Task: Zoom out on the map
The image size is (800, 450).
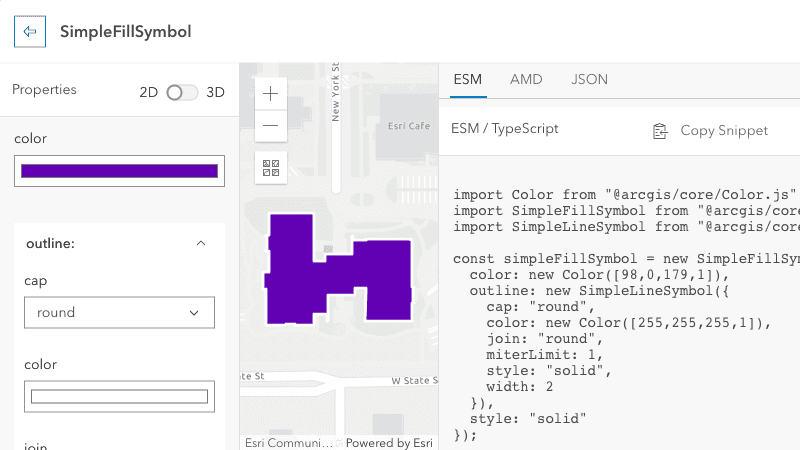Action: 271,126
